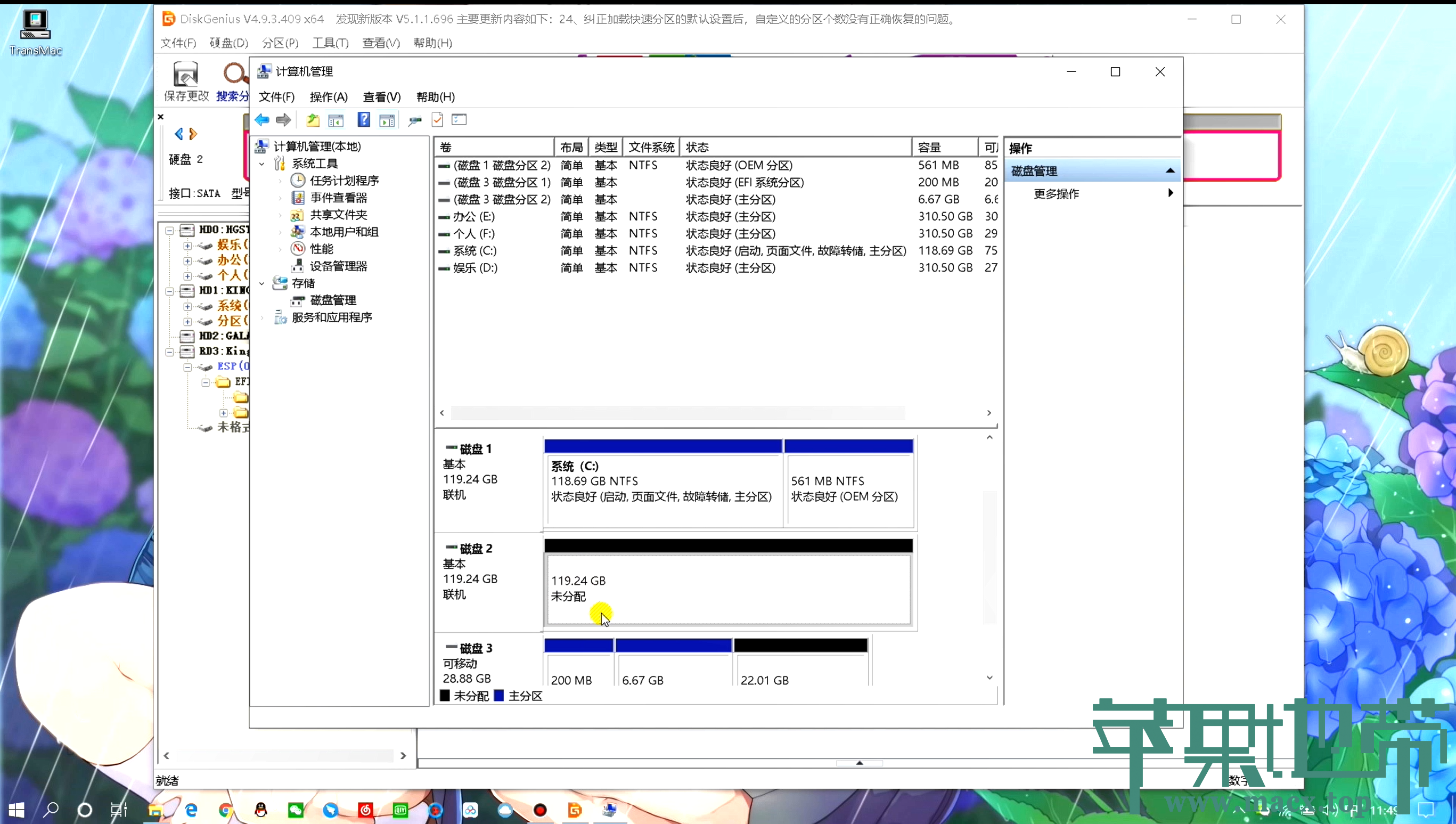Toggle Show/Hide Console Tree button

click(336, 120)
